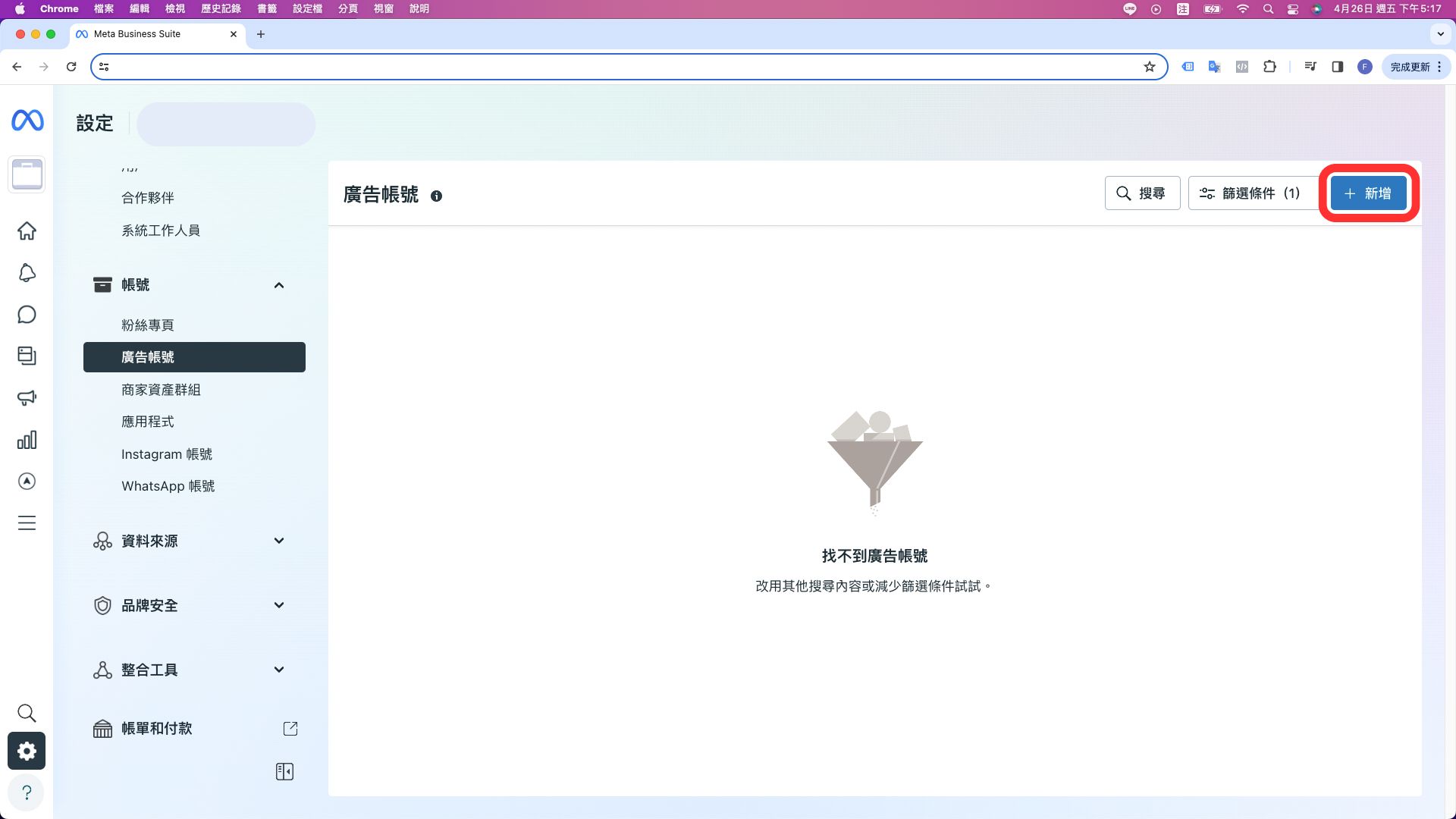This screenshot has height=819, width=1456.
Task: Open content planner icon in sidebar
Action: click(27, 356)
